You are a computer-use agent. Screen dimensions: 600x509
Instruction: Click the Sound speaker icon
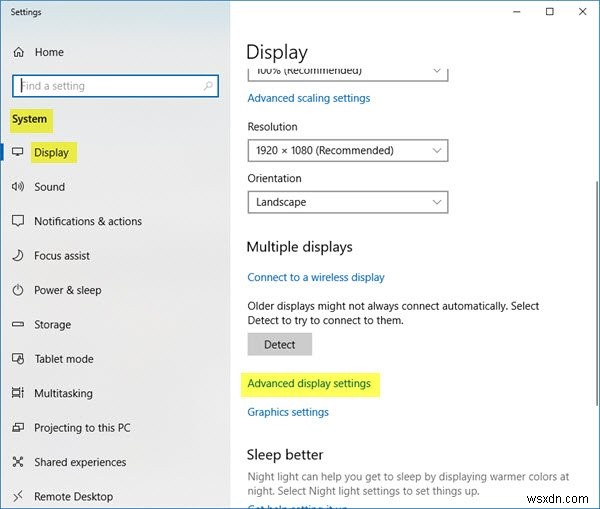[18, 186]
